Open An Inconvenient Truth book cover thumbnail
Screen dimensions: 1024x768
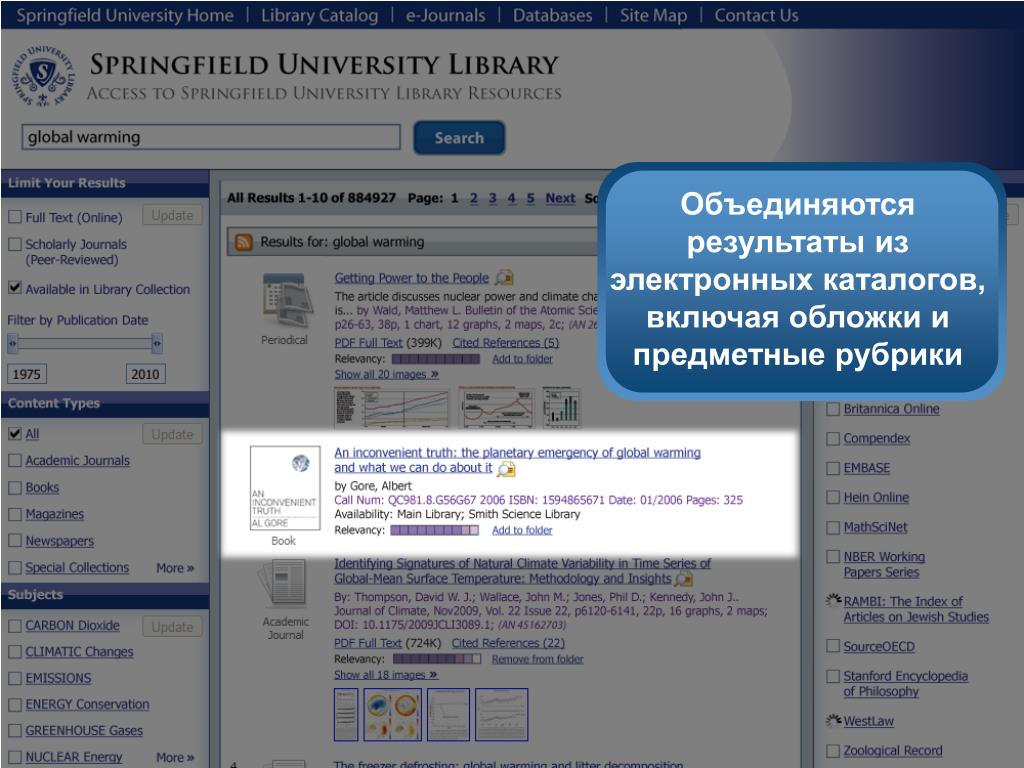click(285, 488)
